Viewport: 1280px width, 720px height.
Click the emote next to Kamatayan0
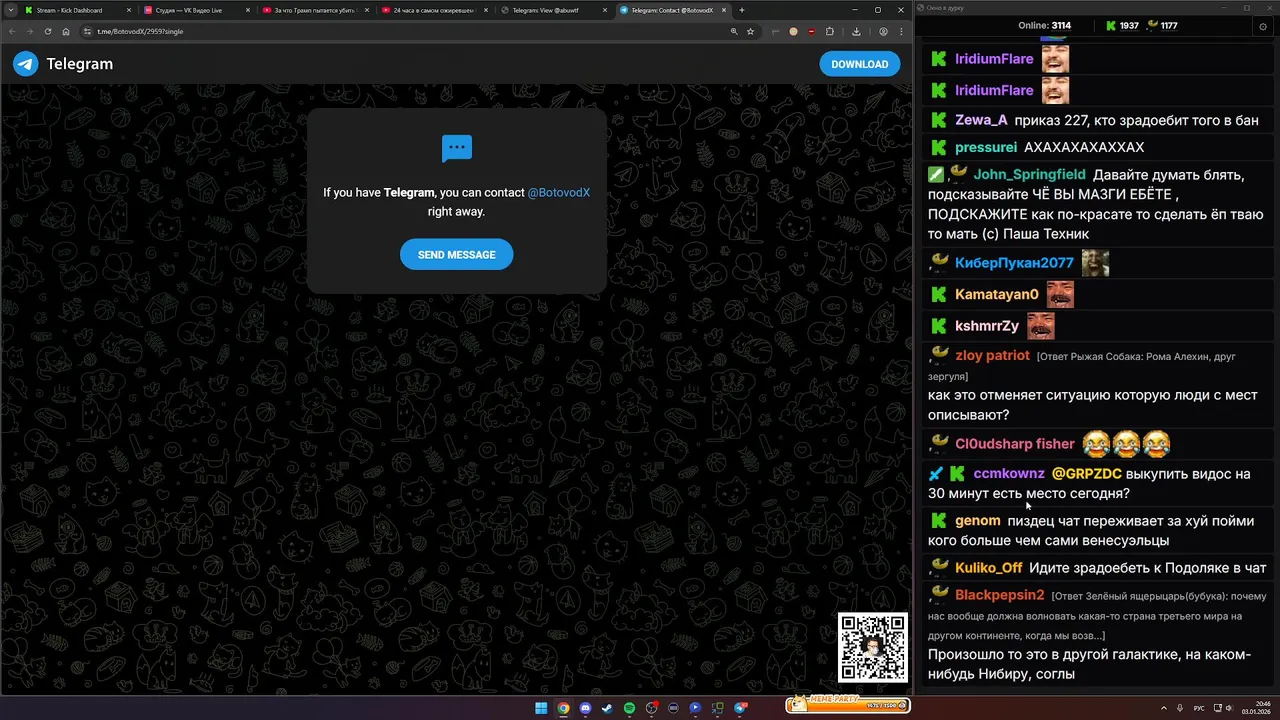[x=1060, y=294]
